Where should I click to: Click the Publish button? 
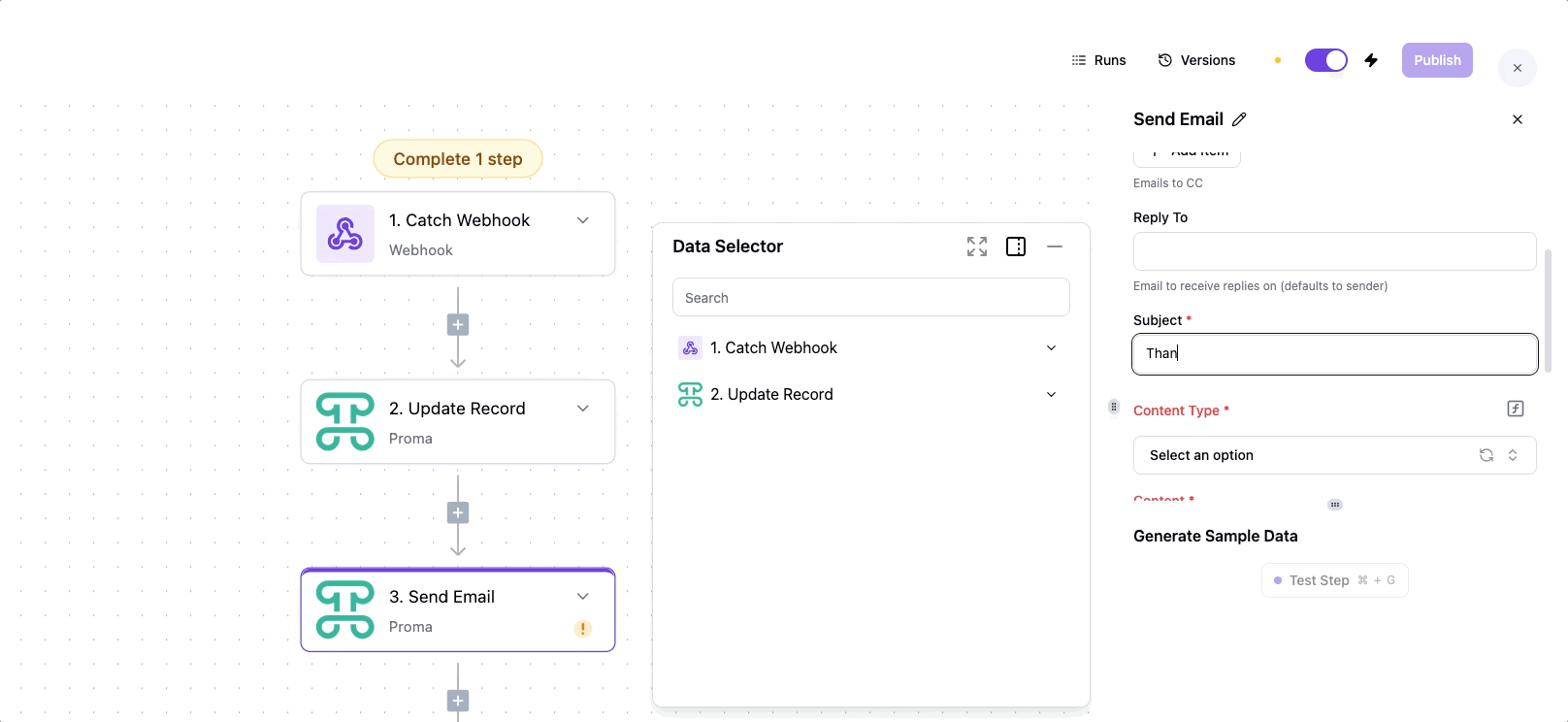[x=1437, y=60]
